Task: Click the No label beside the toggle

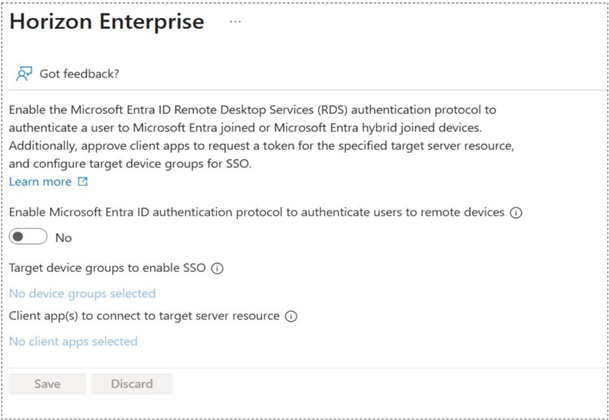Action: (63, 238)
